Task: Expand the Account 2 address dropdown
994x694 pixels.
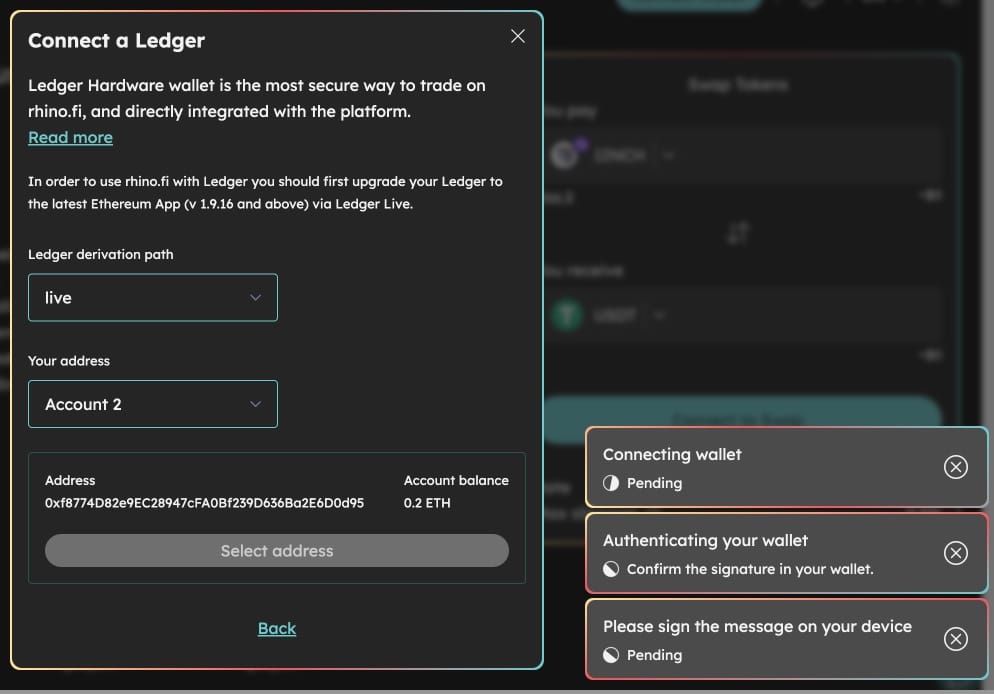Action: click(153, 404)
